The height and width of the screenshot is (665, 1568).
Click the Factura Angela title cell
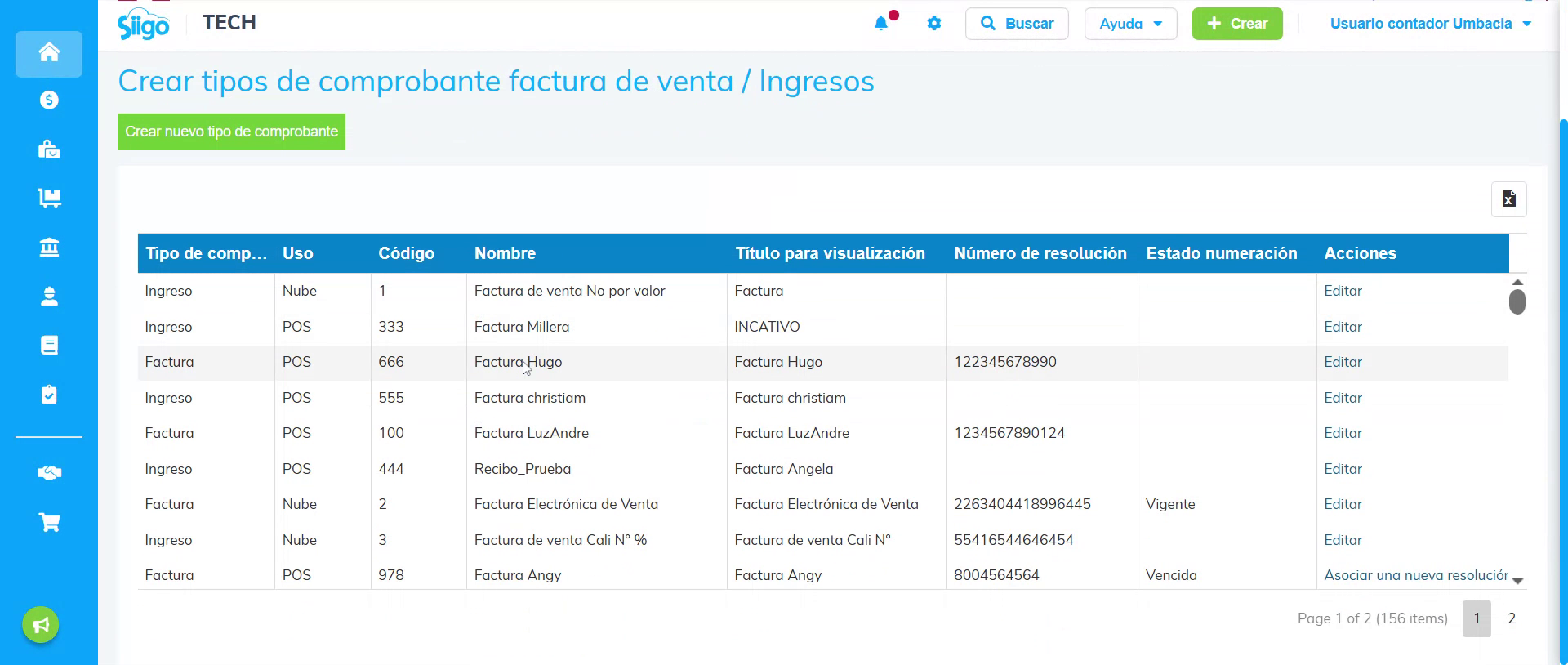pyautogui.click(x=836, y=469)
